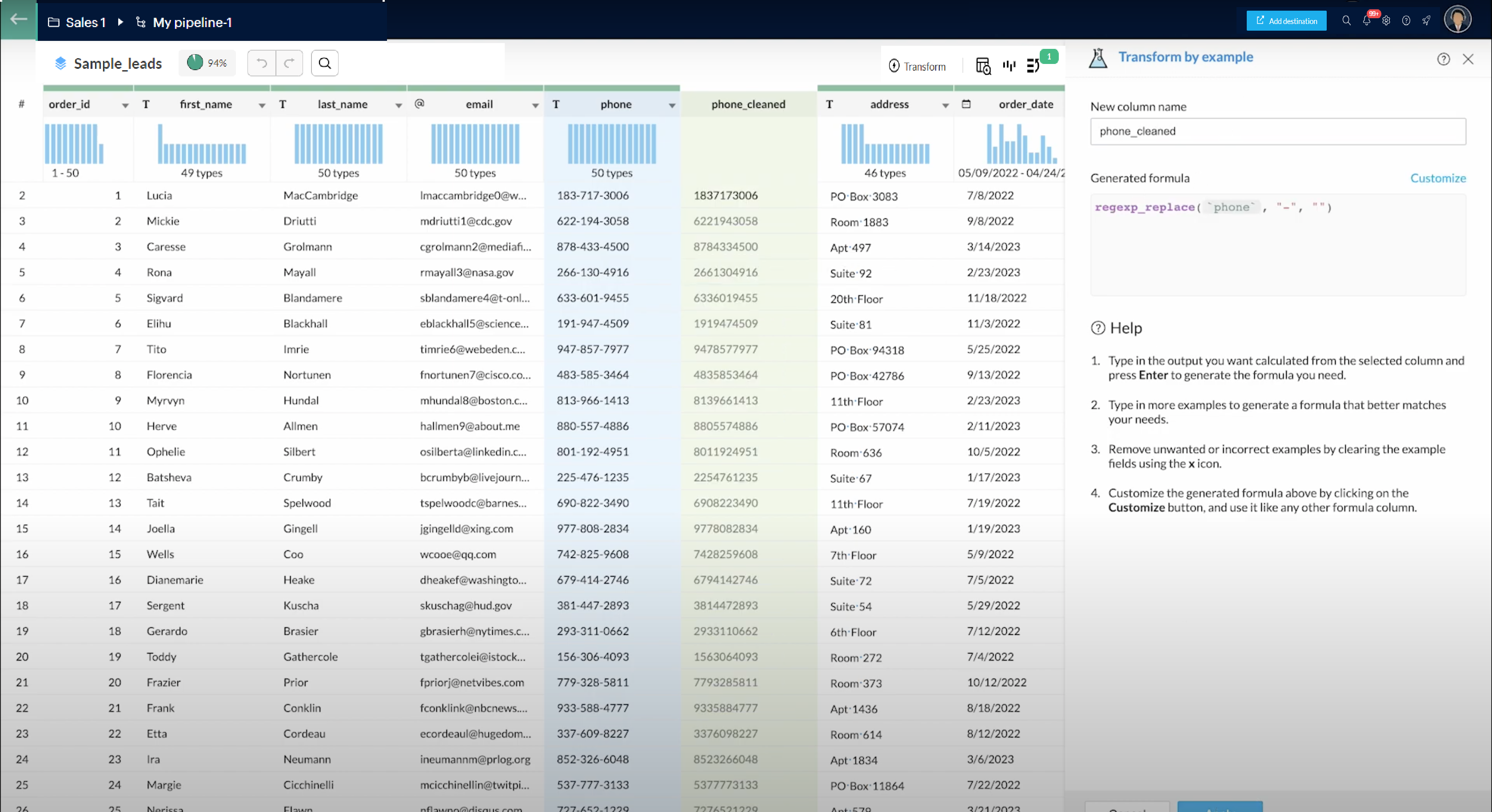Screen dimensions: 1492x812
Task: Expand the address column dropdown arrow
Action: point(945,105)
